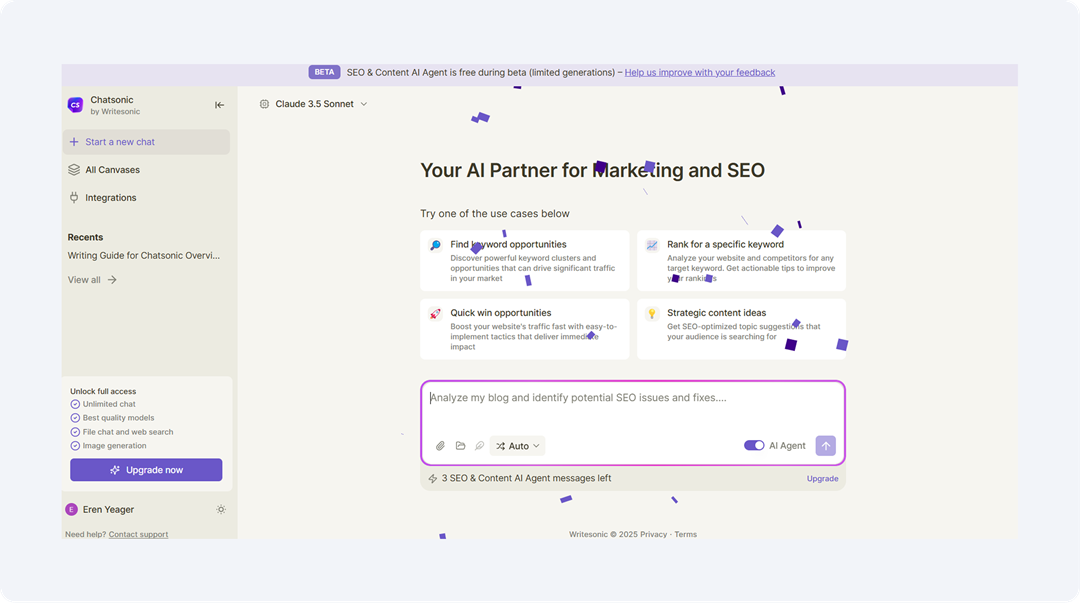The width and height of the screenshot is (1080, 603).
Task: Click the '3 SEO & Content AI Agent messages left' text
Action: click(x=526, y=478)
